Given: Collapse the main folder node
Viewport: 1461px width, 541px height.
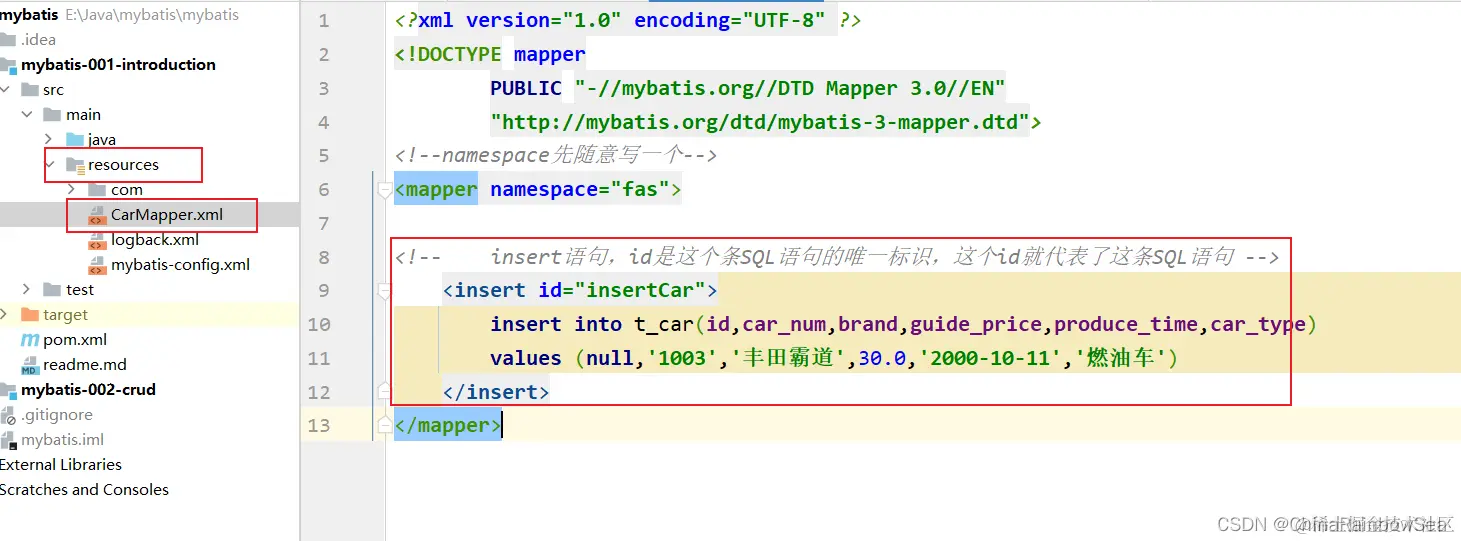Looking at the screenshot, I should pyautogui.click(x=28, y=115).
